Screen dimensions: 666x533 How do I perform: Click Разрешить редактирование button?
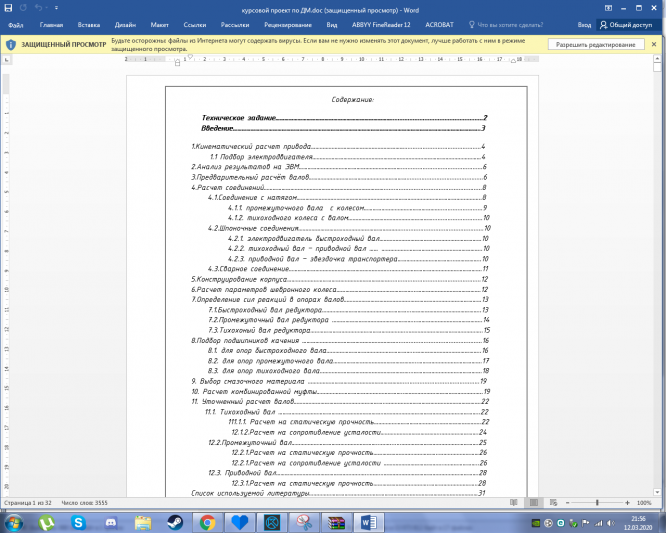click(x=595, y=45)
